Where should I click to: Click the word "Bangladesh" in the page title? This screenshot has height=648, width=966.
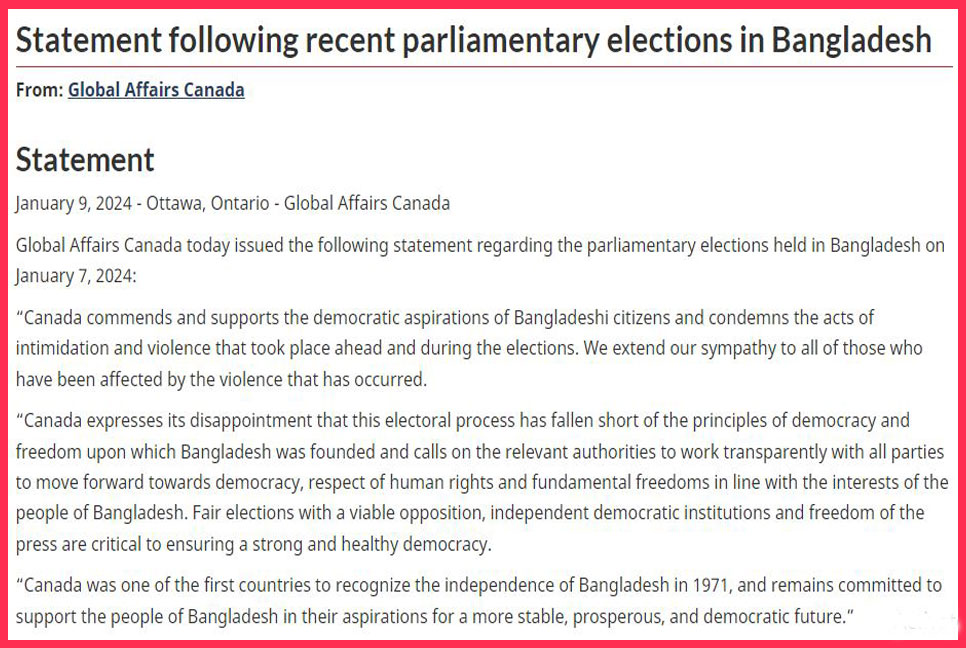[851, 40]
